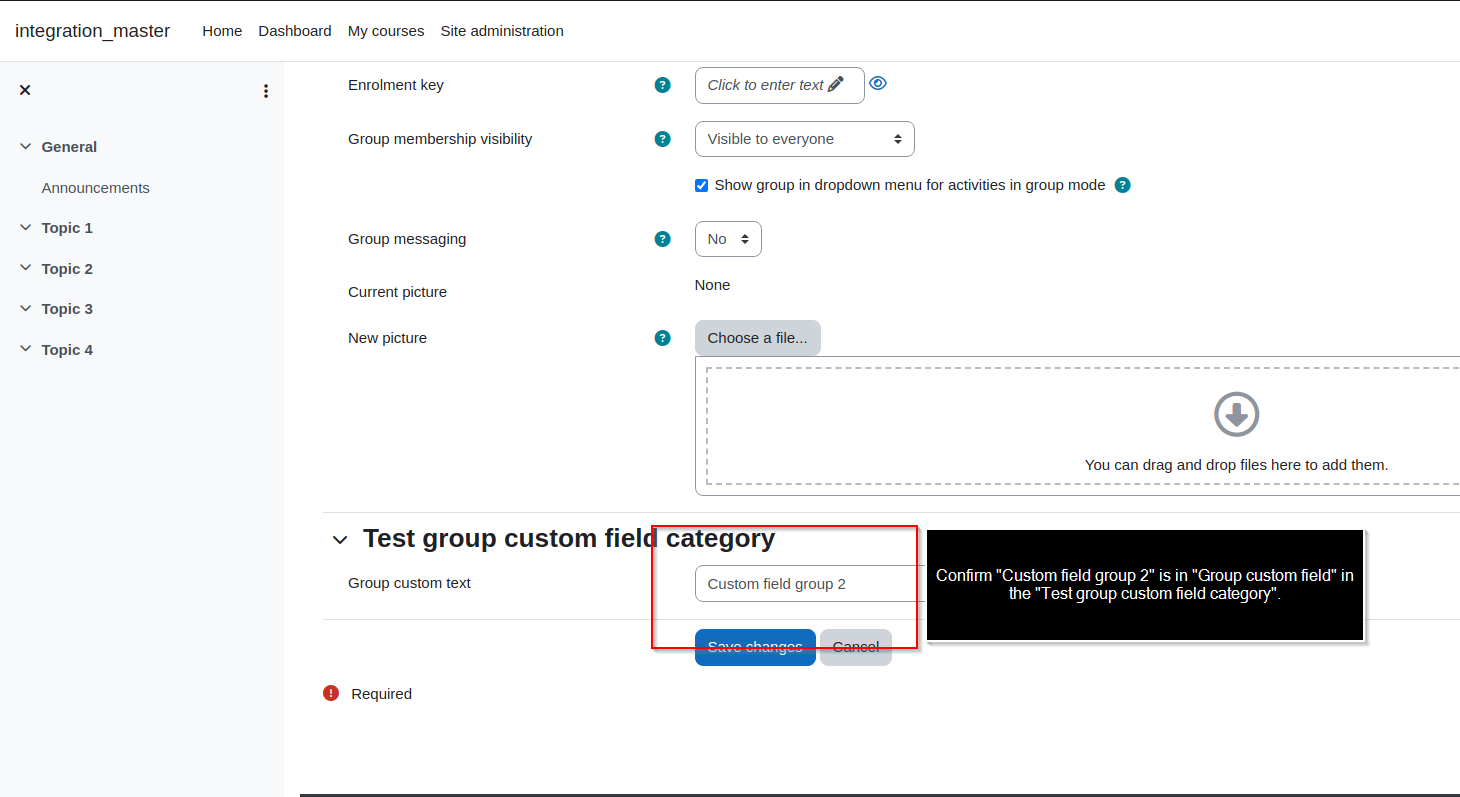
Task: Click the Group custom text label
Action: click(409, 583)
